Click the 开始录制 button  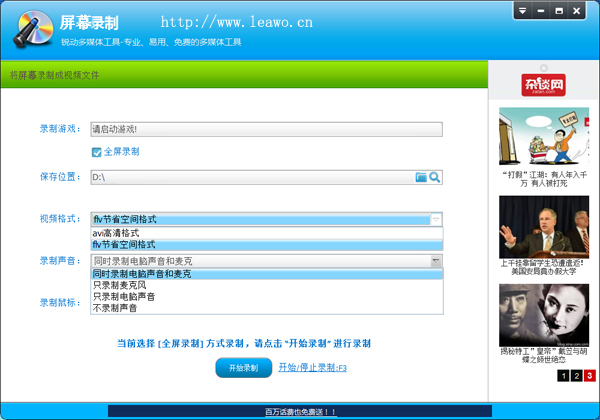tap(243, 368)
